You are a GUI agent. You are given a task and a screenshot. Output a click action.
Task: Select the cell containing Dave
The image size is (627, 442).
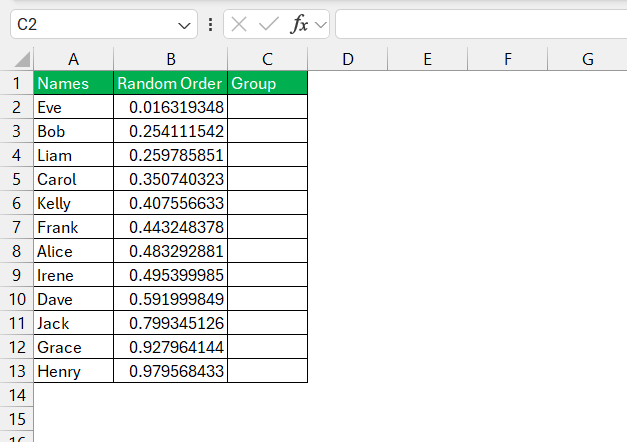(74, 299)
